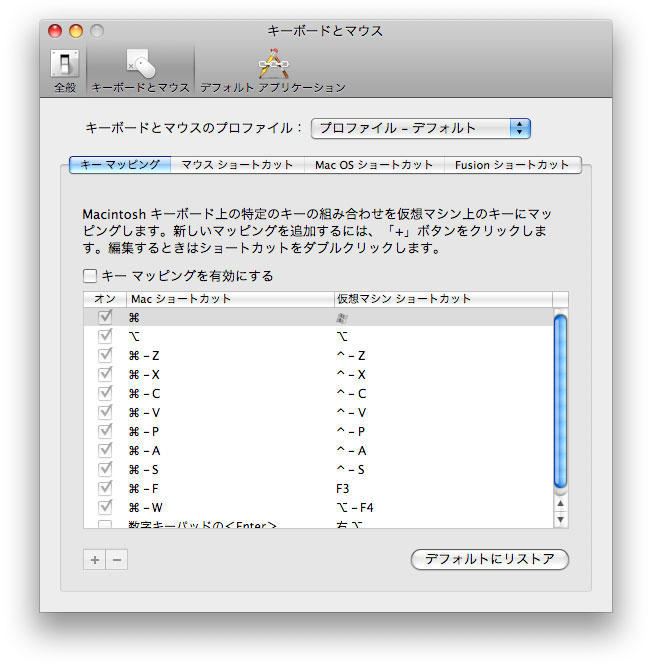
Task: Click the scrollbar up arrow in mapping list
Action: coord(560,504)
